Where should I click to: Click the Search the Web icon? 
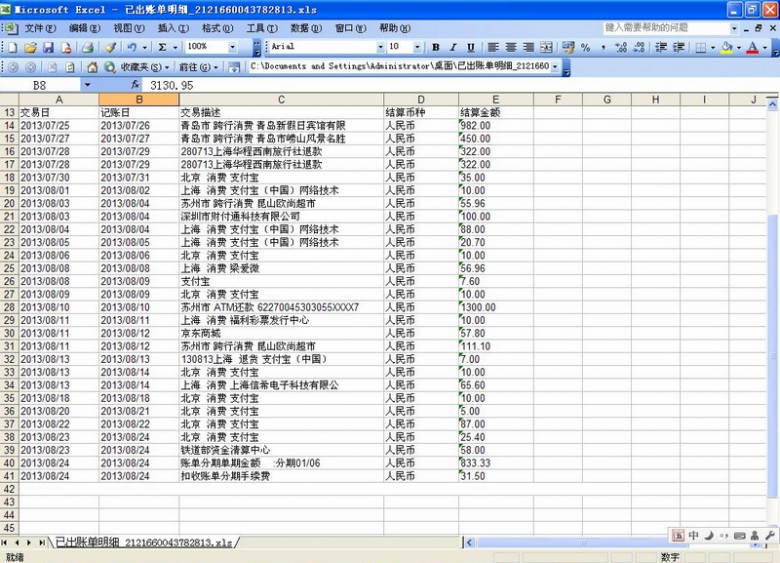tap(109, 67)
